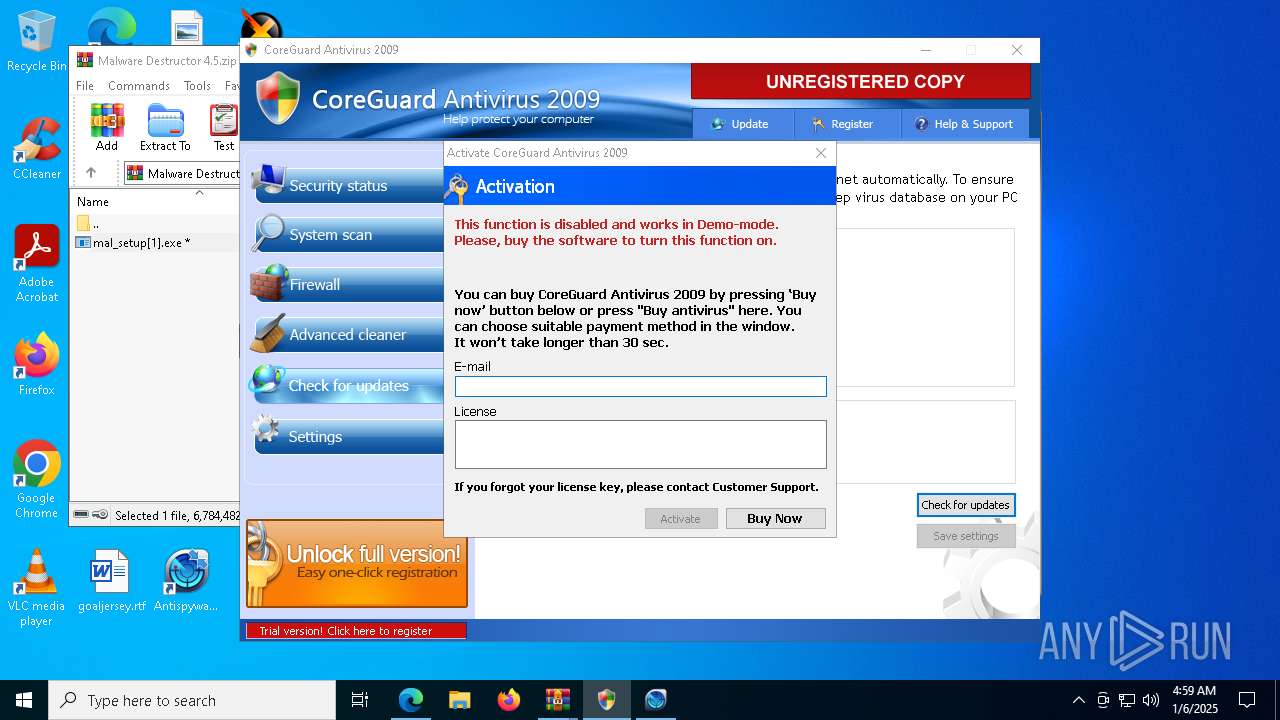The image size is (1280, 720).
Task: Click the volume tray icon
Action: click(1151, 700)
